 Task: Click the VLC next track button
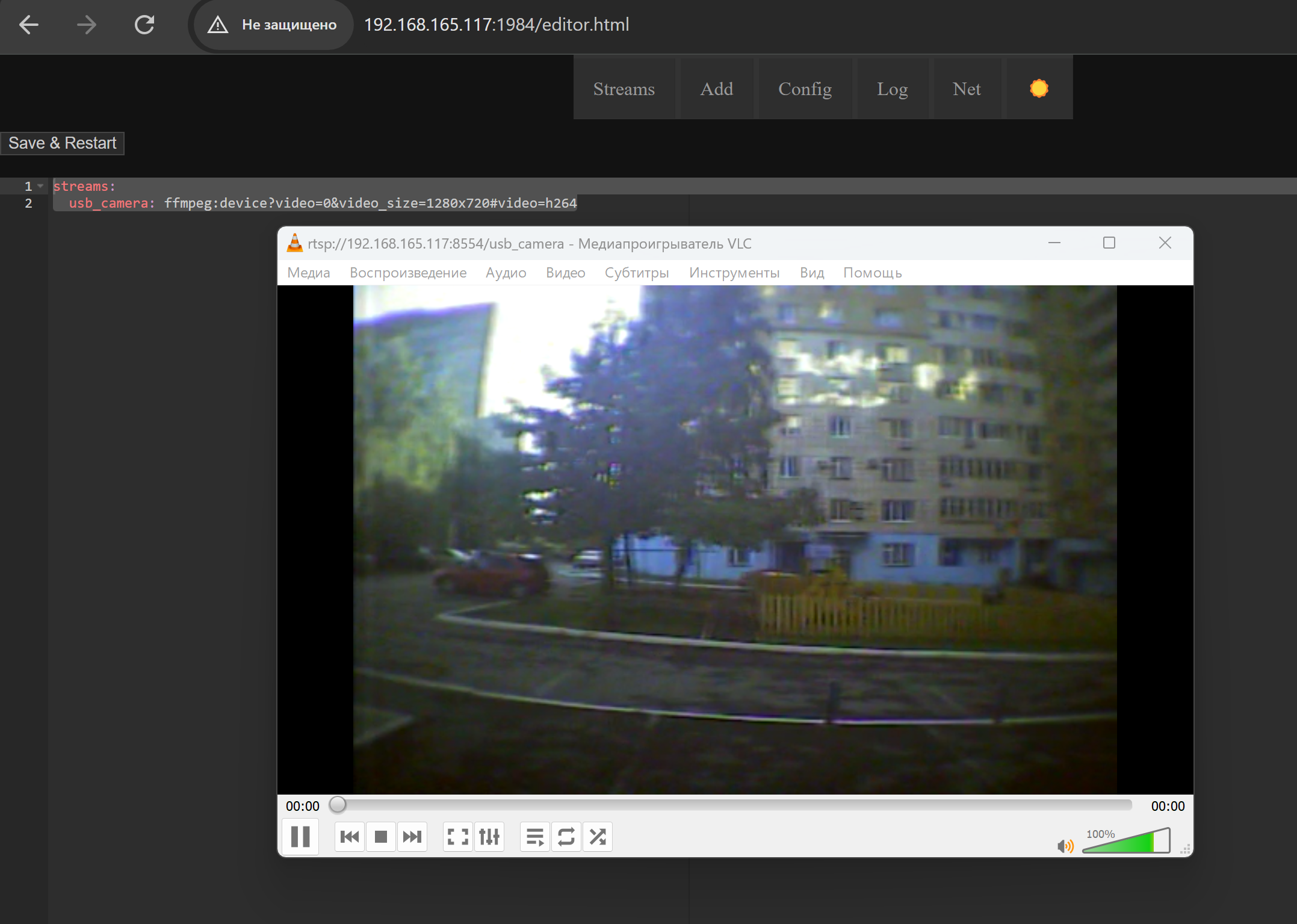(x=409, y=837)
